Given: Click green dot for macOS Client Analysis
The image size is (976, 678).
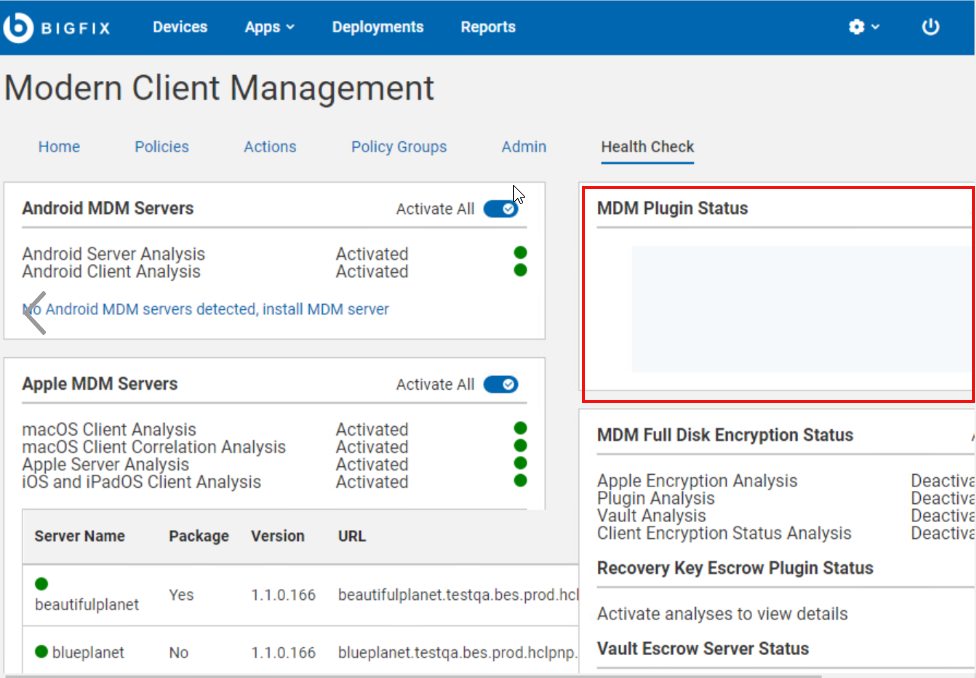Looking at the screenshot, I should [x=520, y=429].
